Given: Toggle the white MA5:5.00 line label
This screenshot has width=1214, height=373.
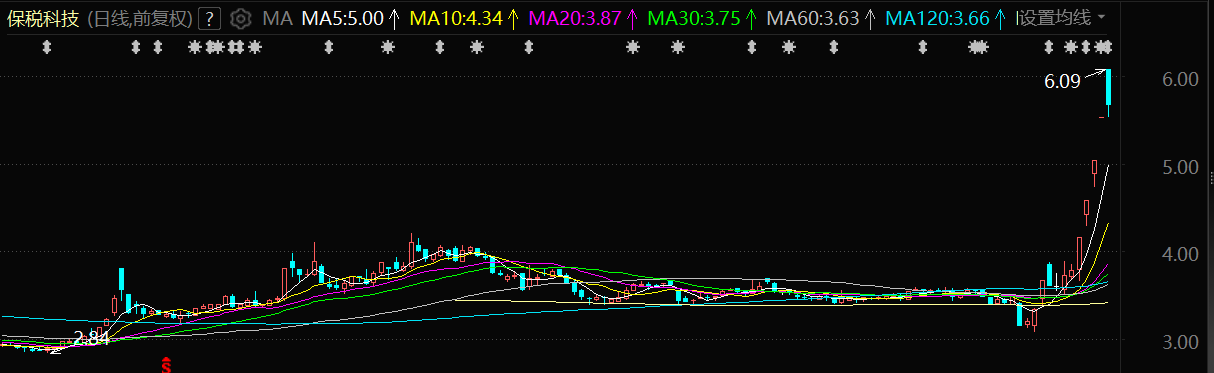Looking at the screenshot, I should (x=342, y=18).
